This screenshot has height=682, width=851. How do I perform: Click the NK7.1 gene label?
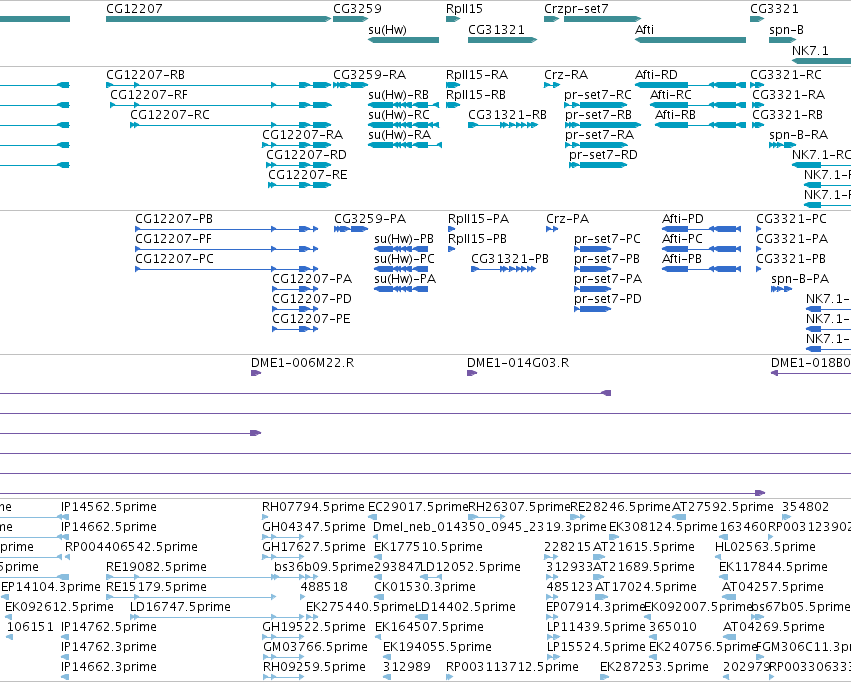[810, 50]
